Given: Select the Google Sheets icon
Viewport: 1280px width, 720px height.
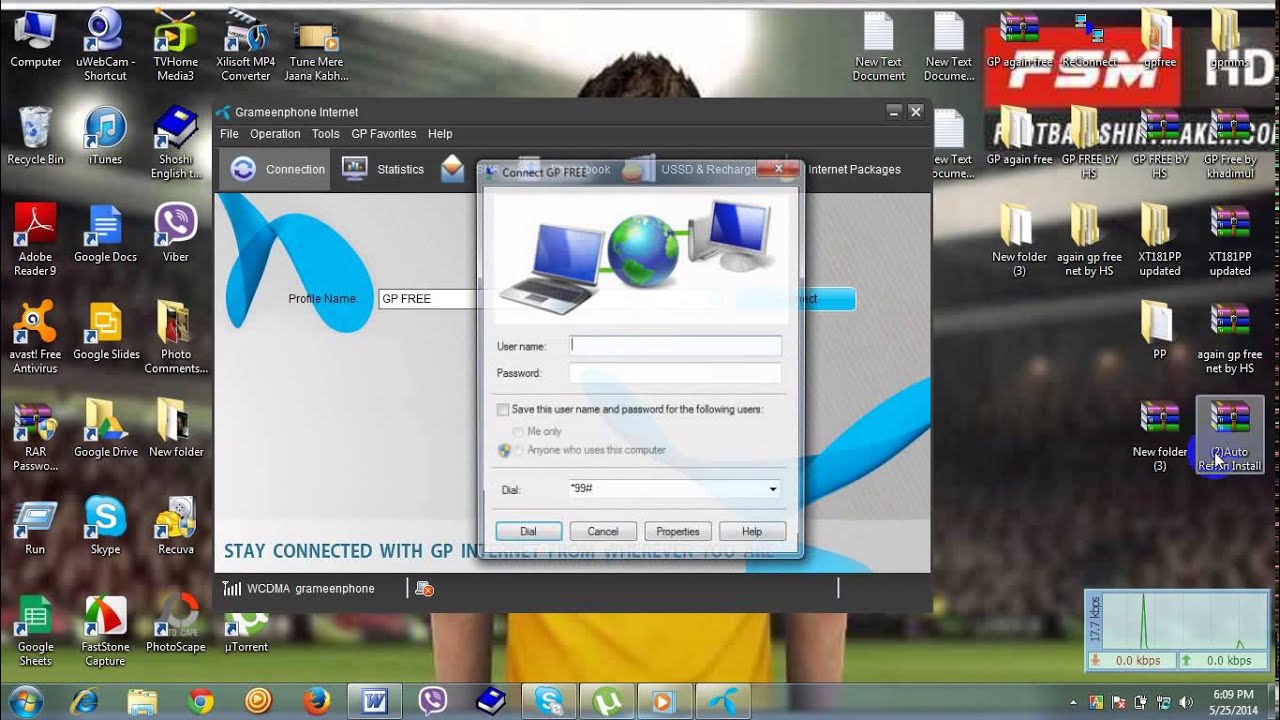Looking at the screenshot, I should click(35, 631).
